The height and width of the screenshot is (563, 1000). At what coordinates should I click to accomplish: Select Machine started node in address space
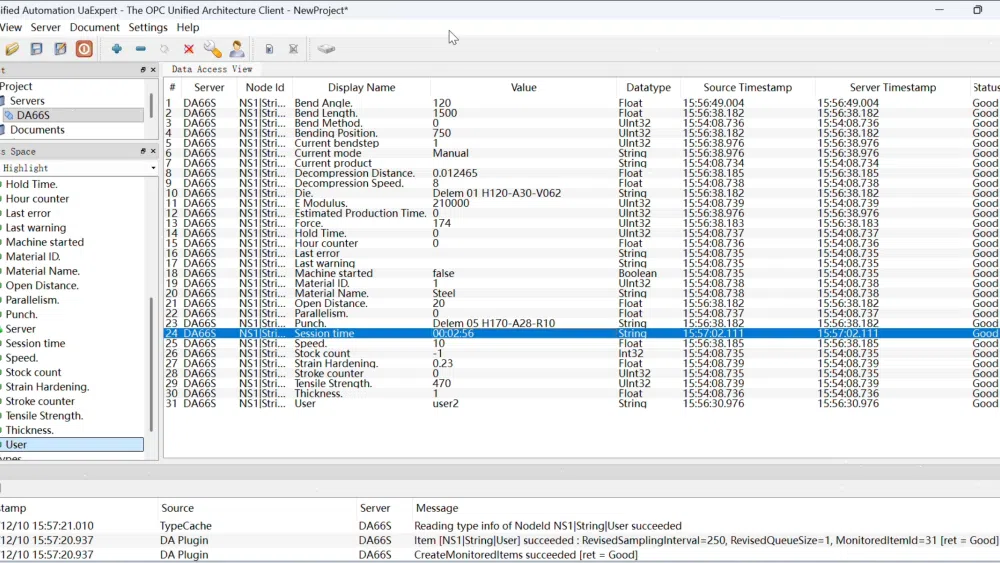point(45,242)
